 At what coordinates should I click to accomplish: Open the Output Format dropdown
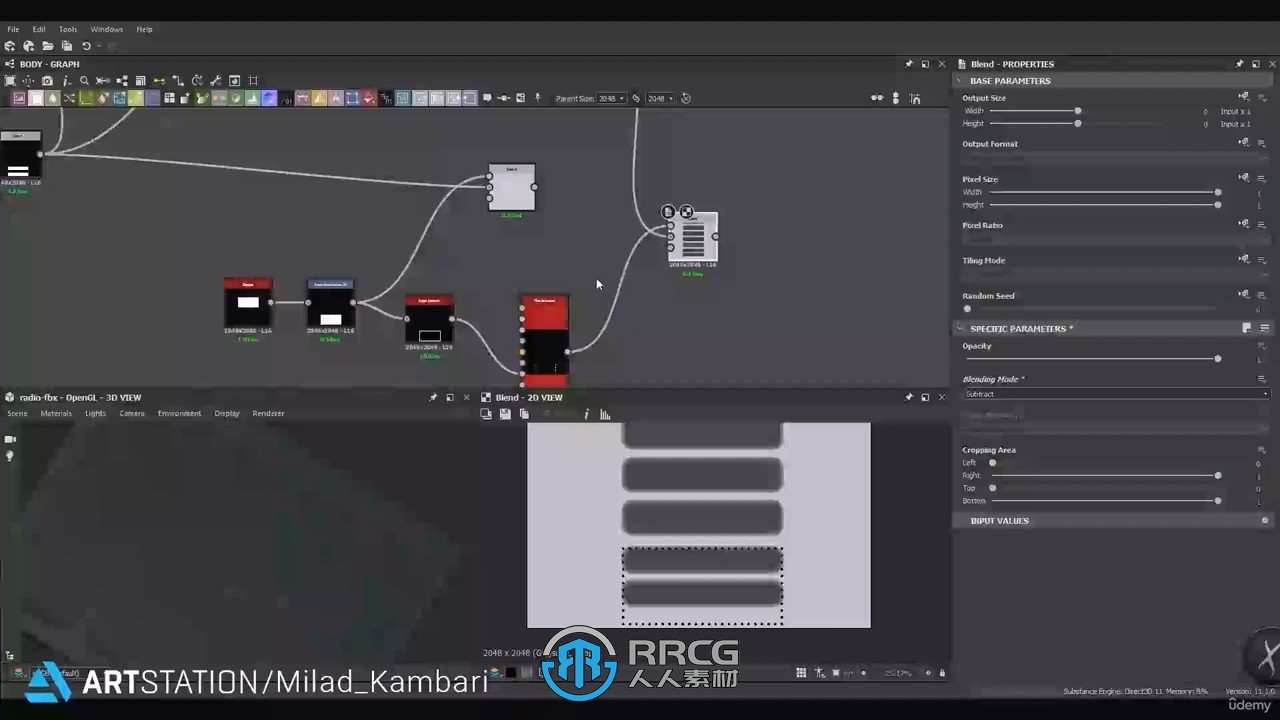pyautogui.click(x=1115, y=158)
